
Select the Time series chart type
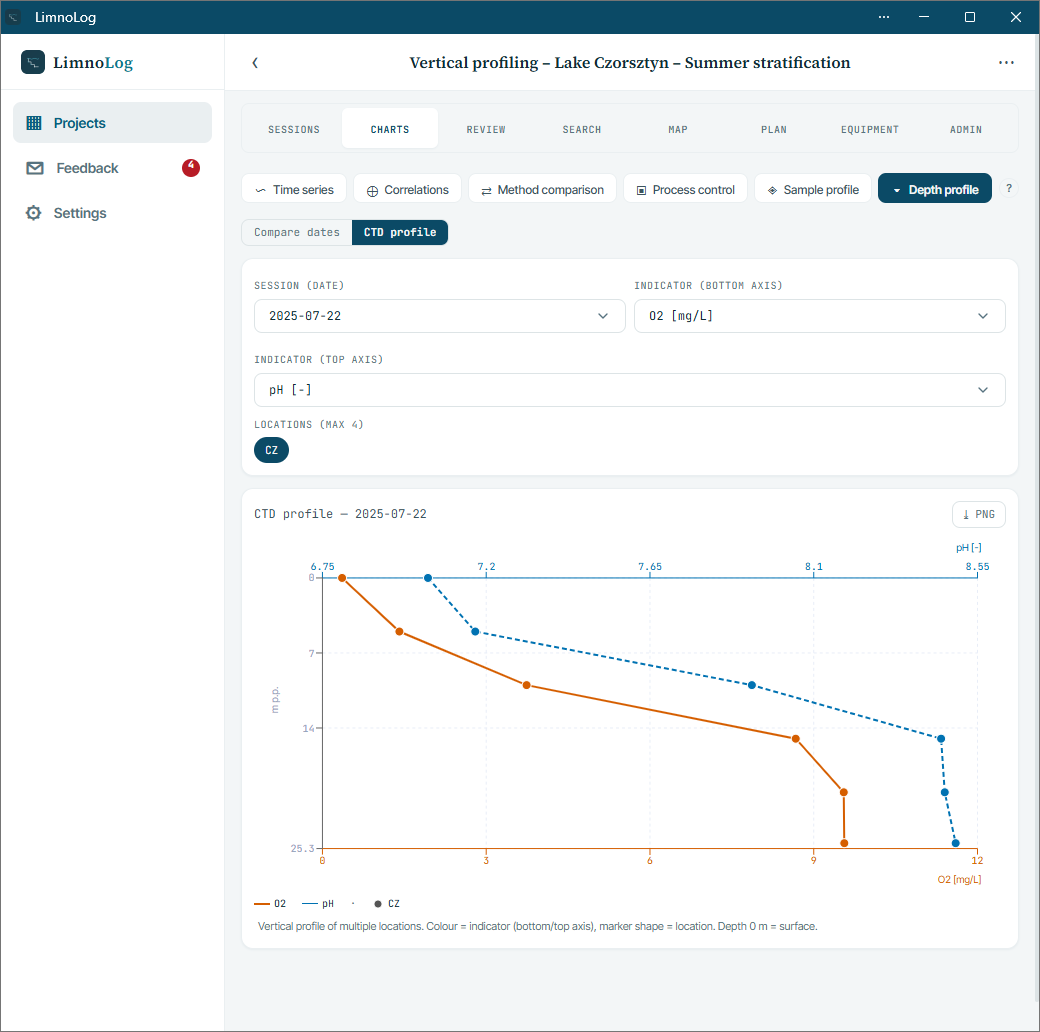(x=294, y=190)
